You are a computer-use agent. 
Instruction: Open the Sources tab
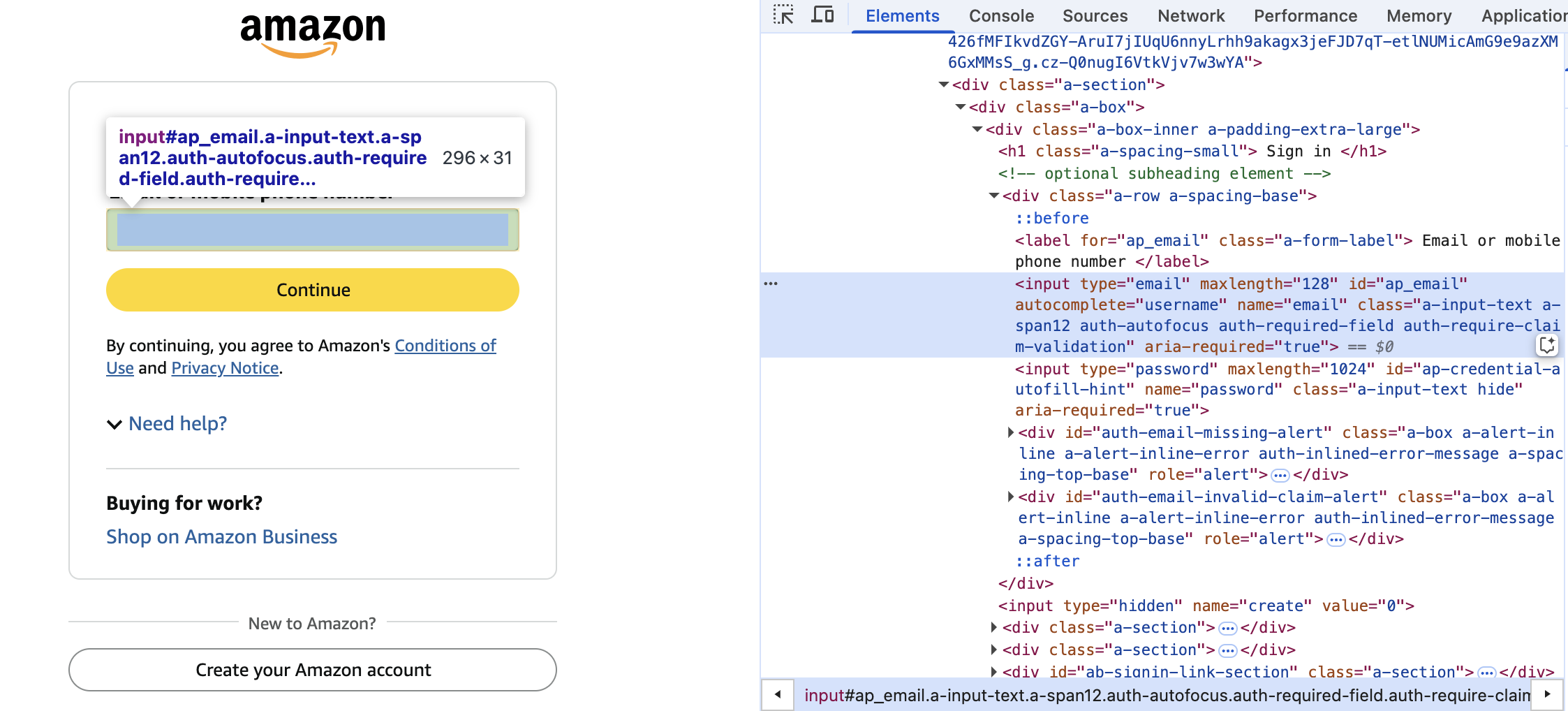coord(1095,15)
